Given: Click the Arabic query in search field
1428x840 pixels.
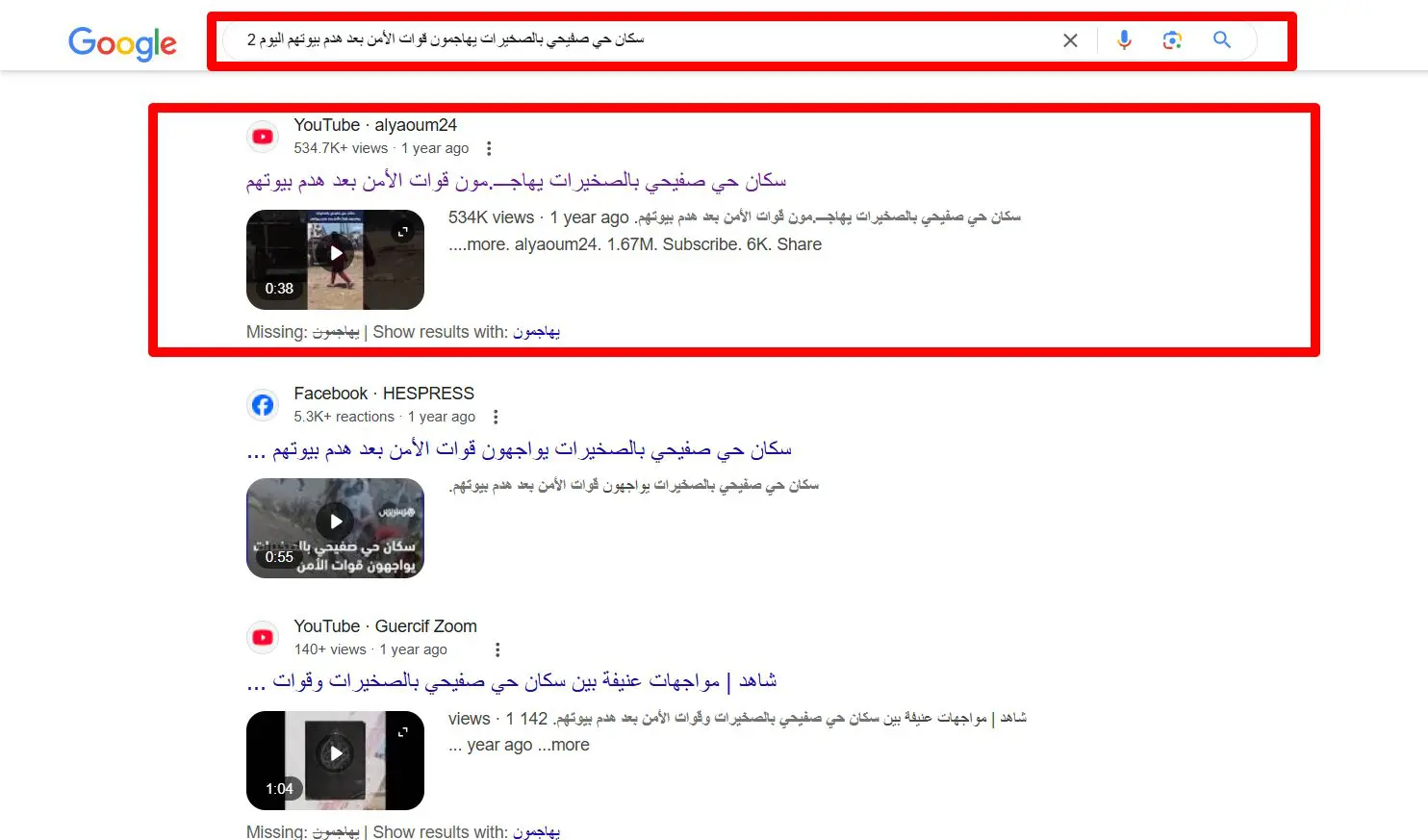Looking at the screenshot, I should (446, 39).
